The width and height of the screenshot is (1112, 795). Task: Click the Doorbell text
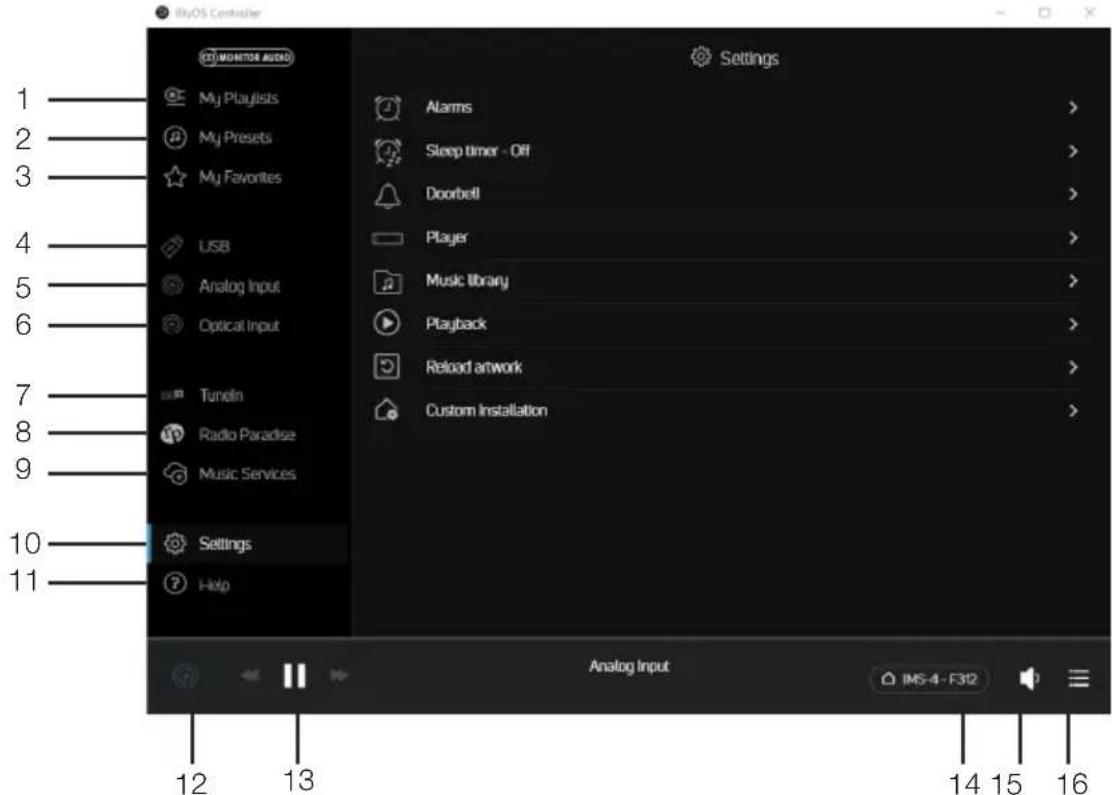[x=452, y=194]
